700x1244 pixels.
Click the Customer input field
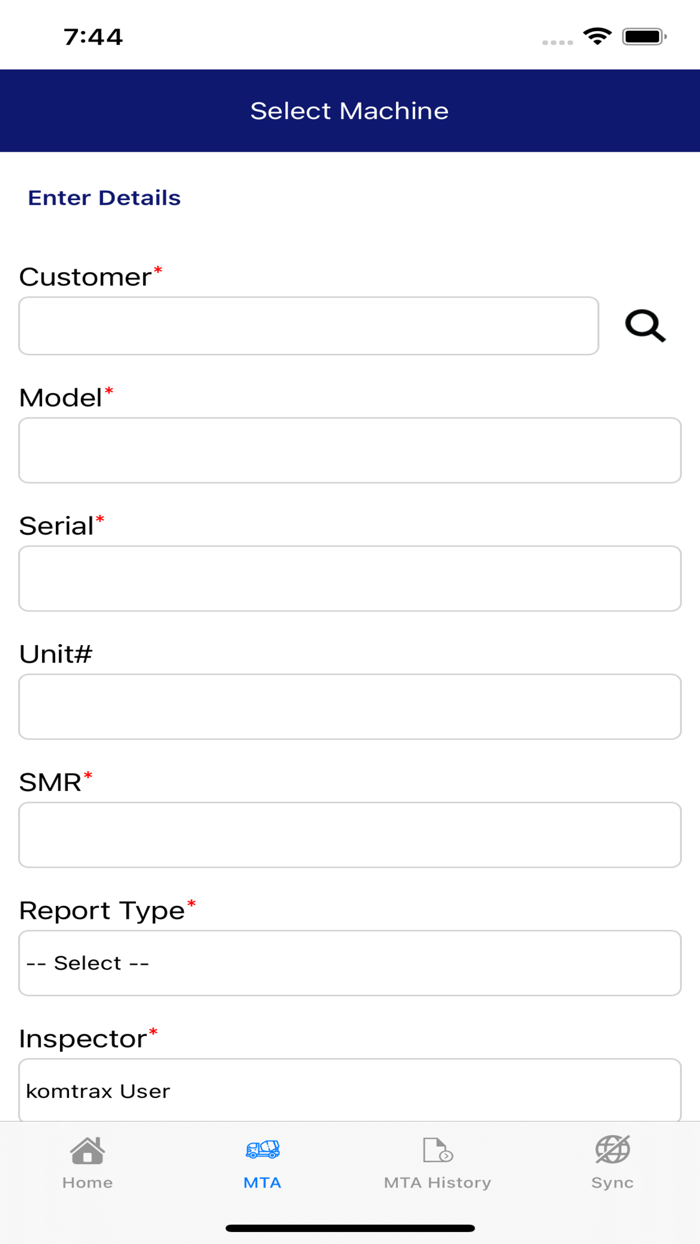(308, 325)
